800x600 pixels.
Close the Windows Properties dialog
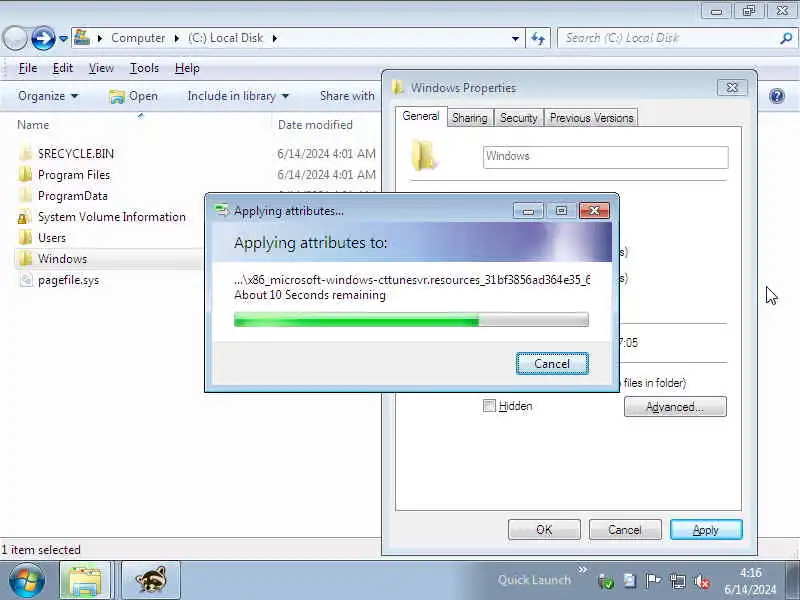[x=732, y=87]
